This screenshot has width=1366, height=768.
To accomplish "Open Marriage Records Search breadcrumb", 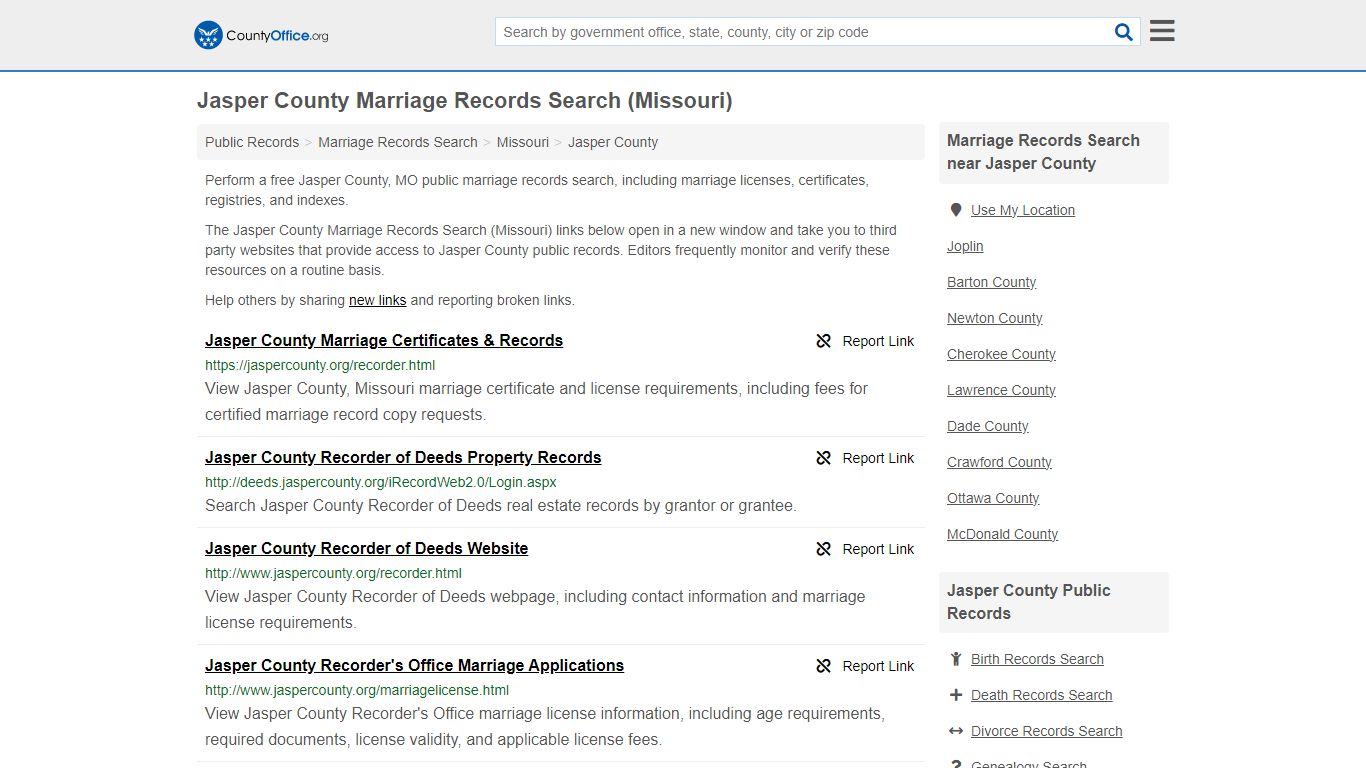I will pos(398,142).
